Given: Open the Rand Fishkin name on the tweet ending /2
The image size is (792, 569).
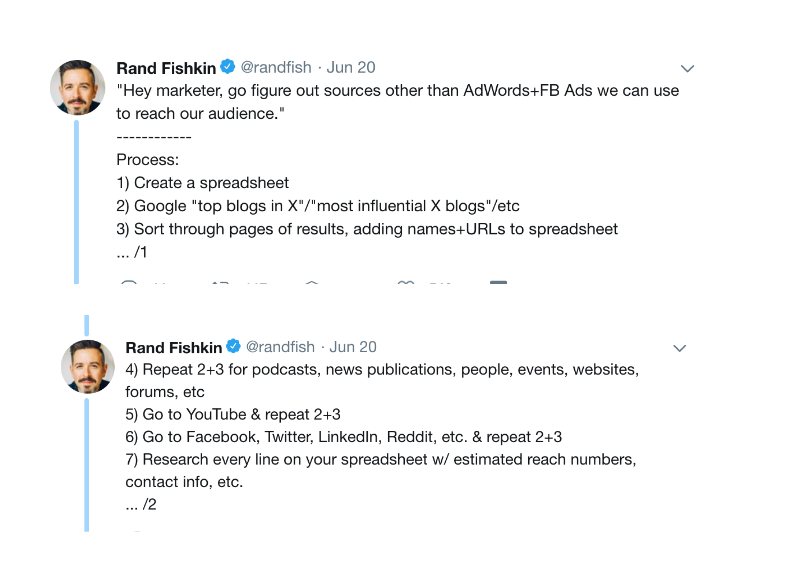Looking at the screenshot, I should (x=174, y=347).
